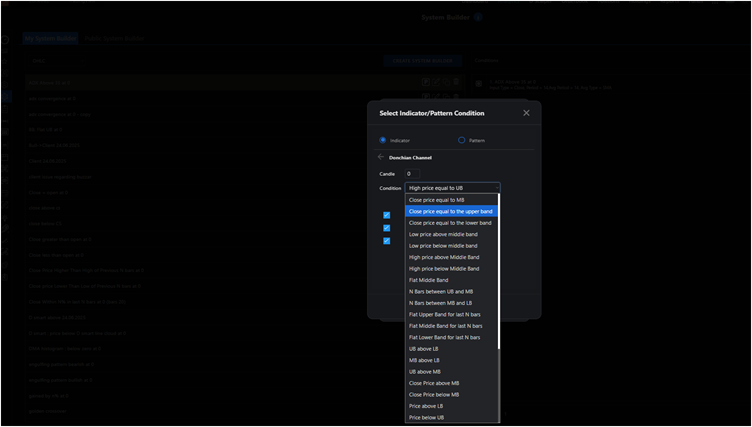Switch to the My System Builder tab
This screenshot has height=427, width=752.
pos(51,38)
